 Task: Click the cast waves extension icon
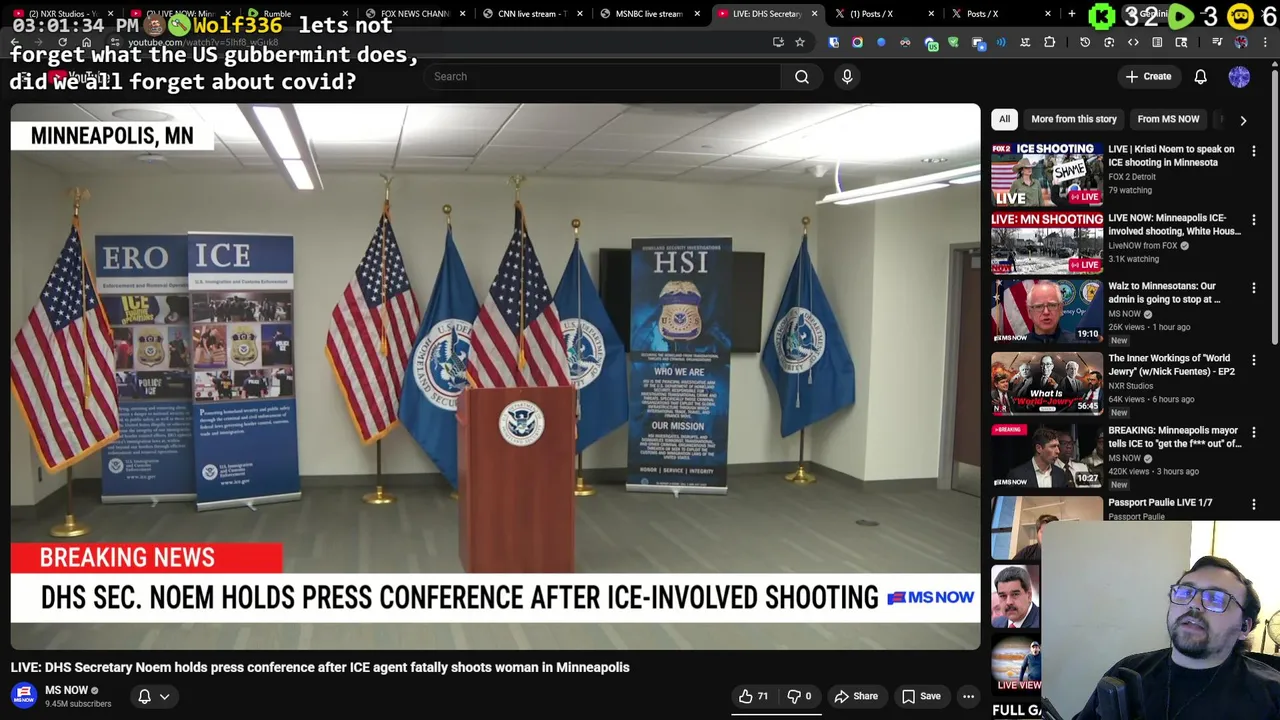1001,42
